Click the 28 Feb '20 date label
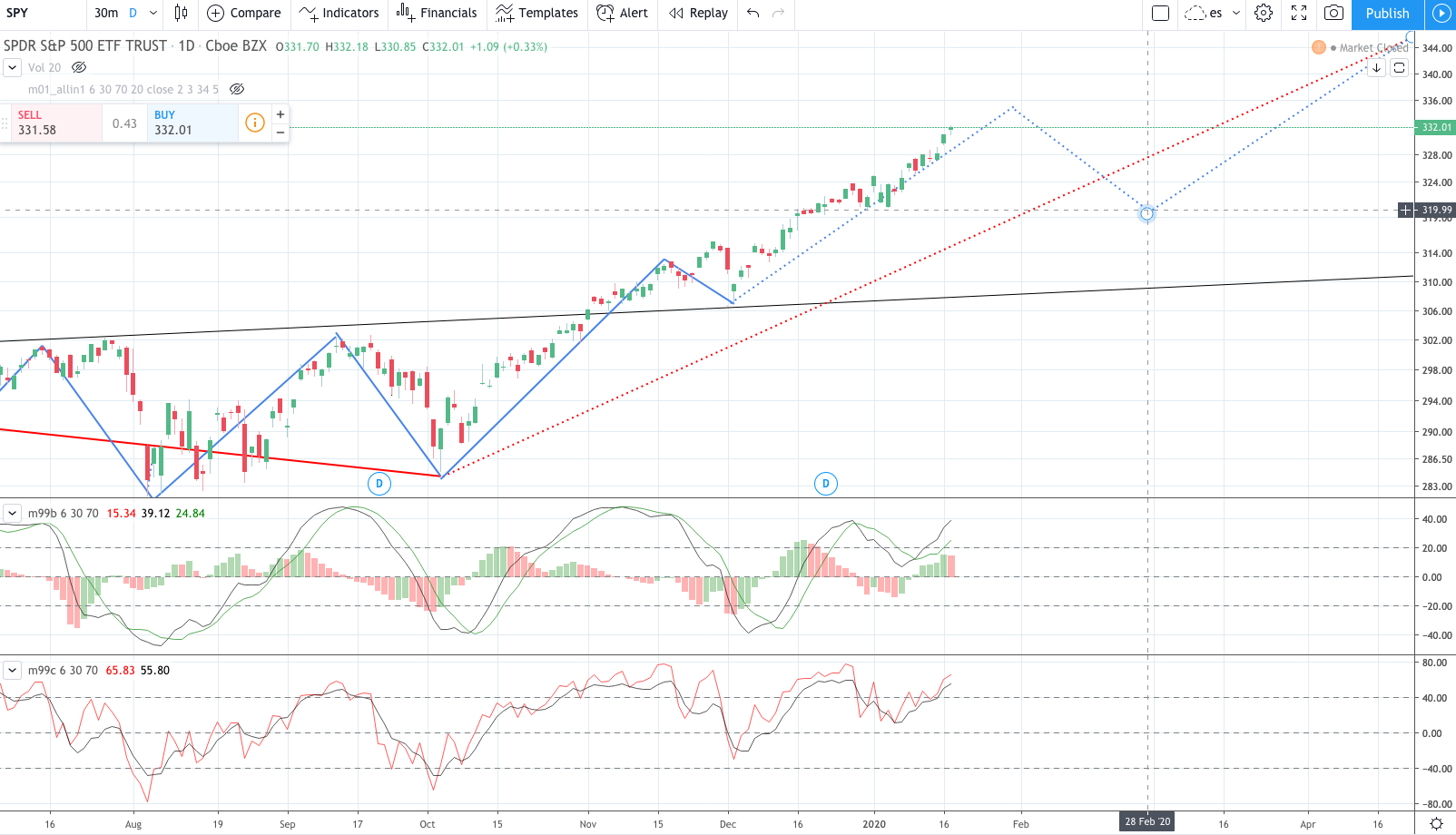Viewport: 1456px width, 835px height. click(1147, 821)
